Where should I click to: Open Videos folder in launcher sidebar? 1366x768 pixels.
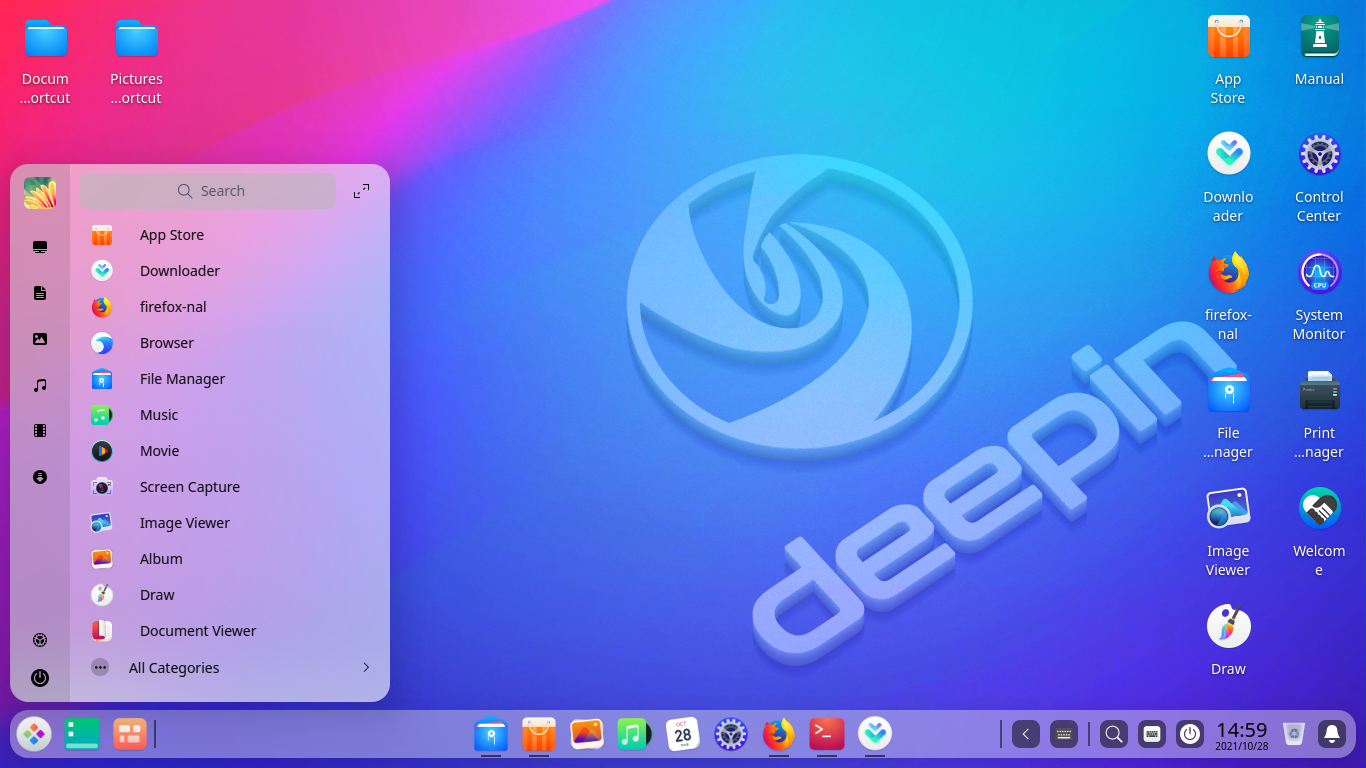(40, 431)
